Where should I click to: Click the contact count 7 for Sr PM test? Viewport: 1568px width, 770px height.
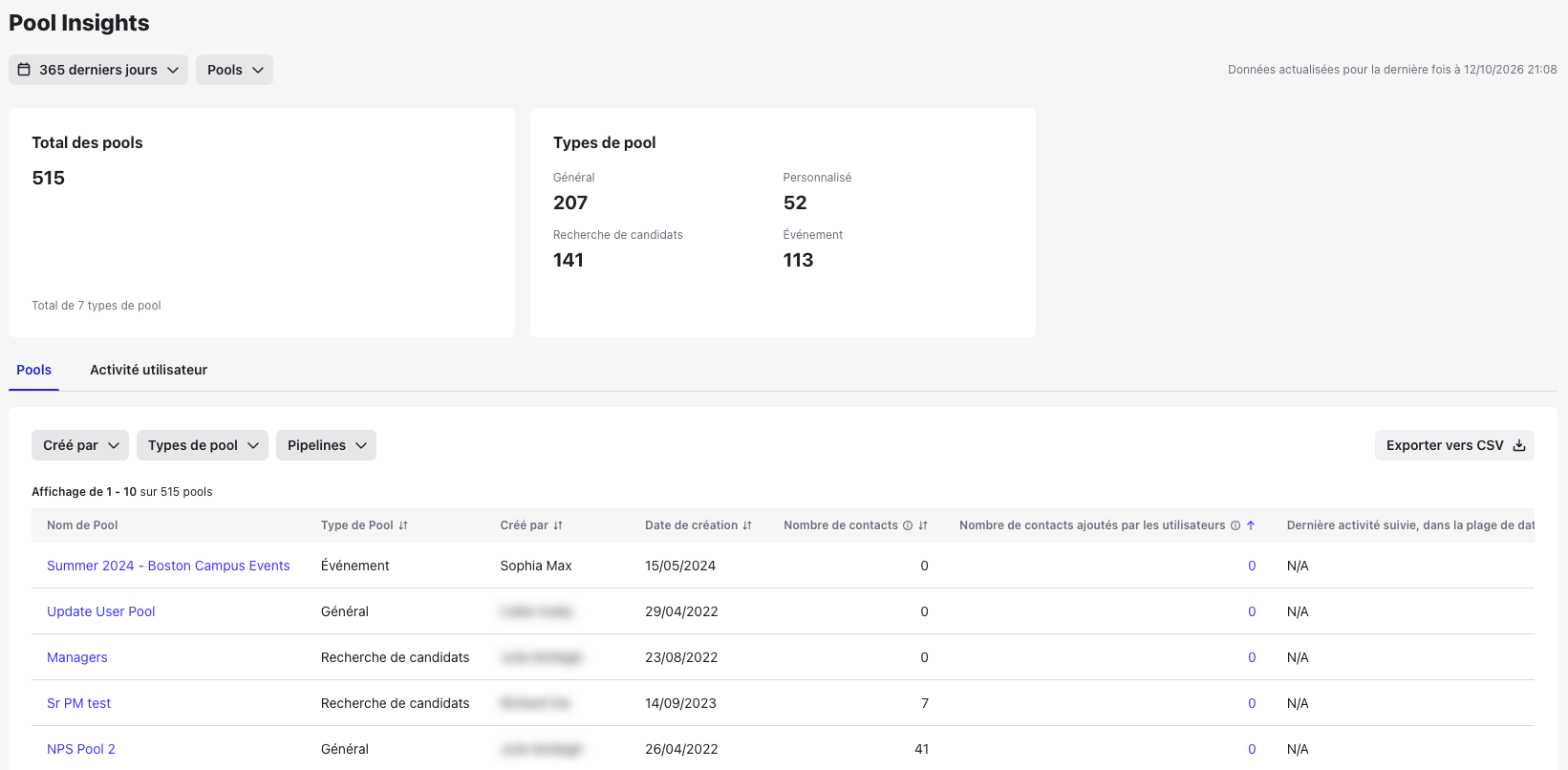point(925,703)
